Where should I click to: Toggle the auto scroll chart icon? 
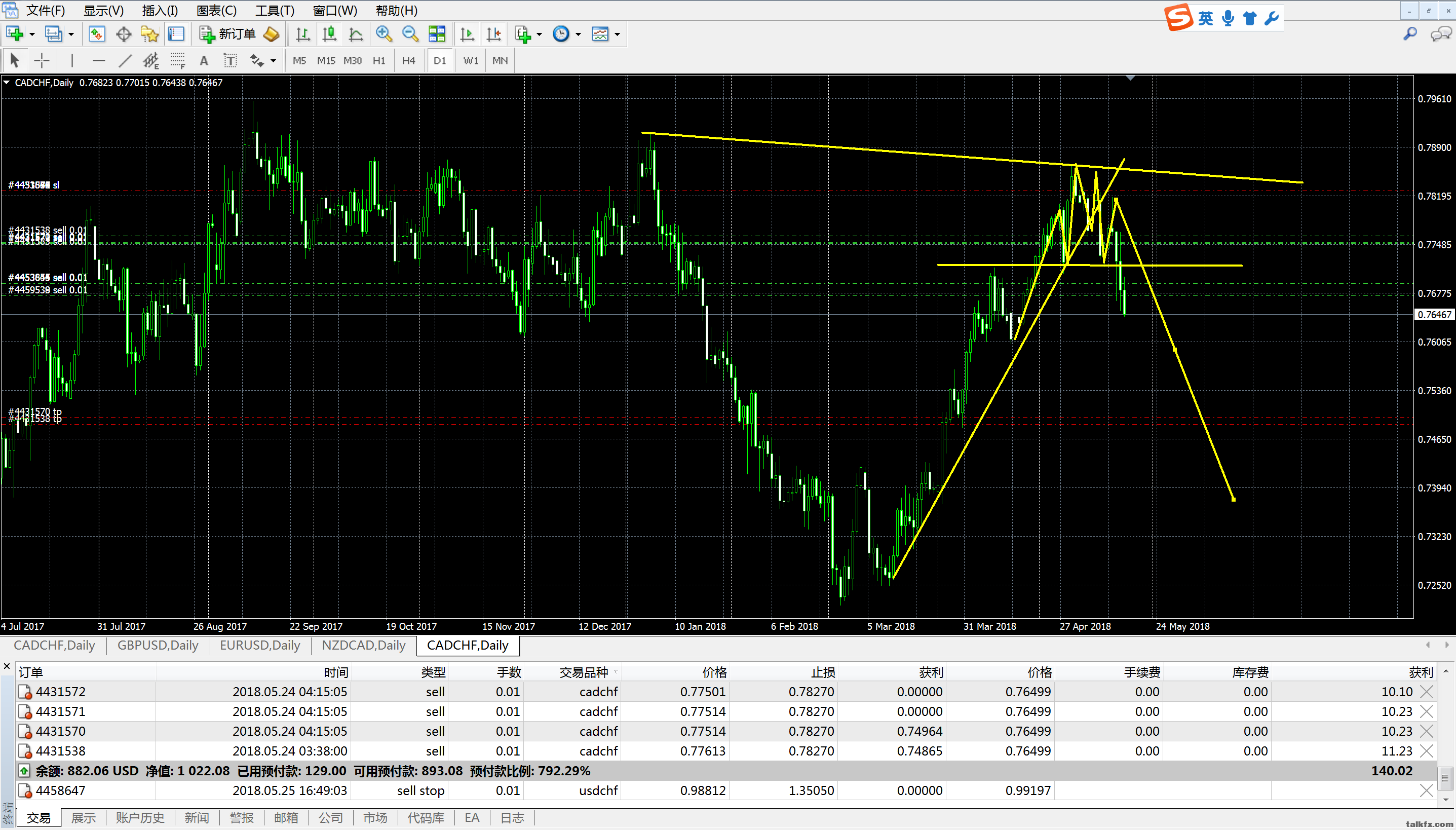(467, 34)
